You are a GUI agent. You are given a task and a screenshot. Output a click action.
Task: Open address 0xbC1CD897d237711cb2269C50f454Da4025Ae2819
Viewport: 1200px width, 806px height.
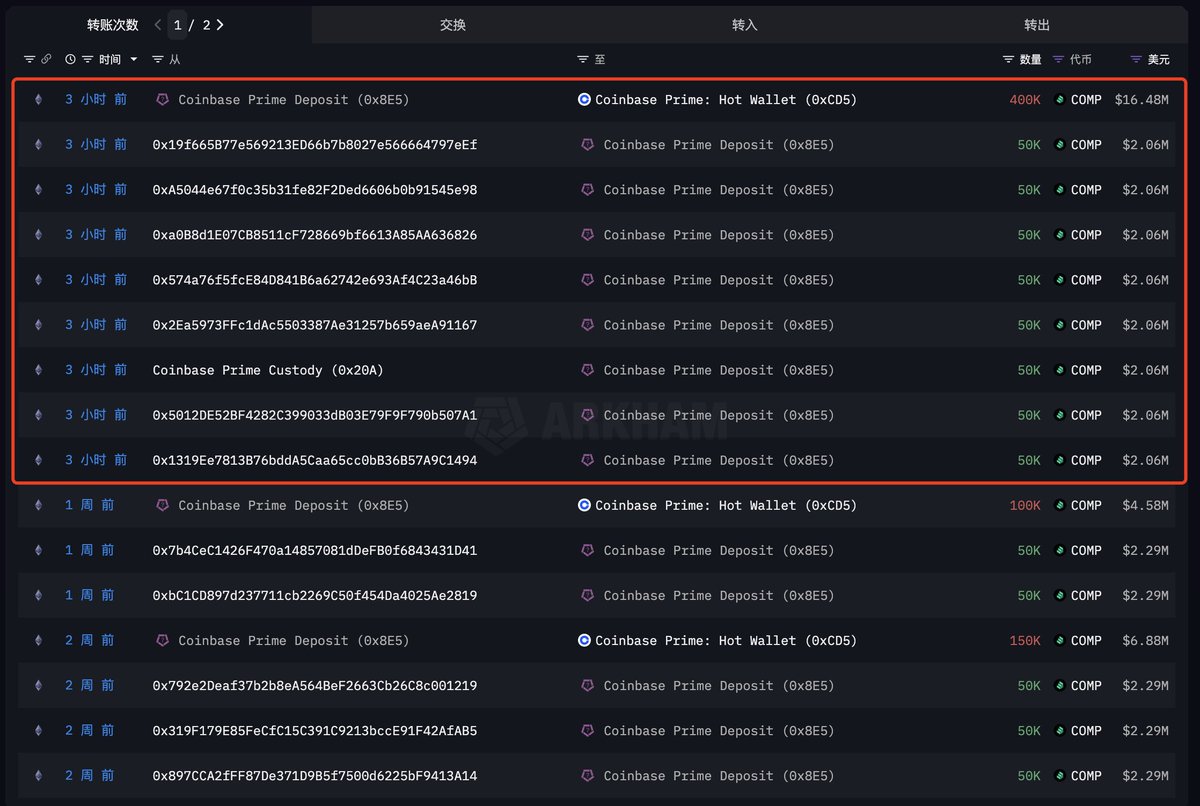click(x=315, y=595)
